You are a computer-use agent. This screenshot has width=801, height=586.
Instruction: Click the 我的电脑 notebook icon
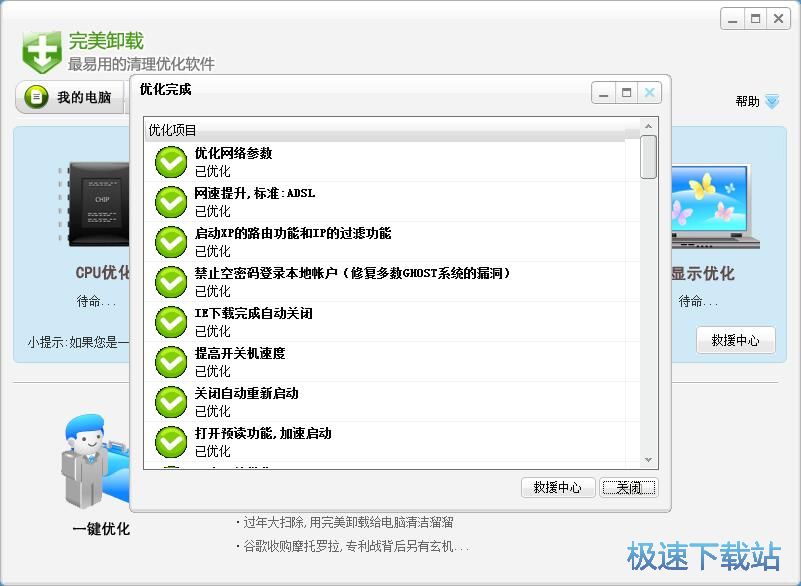36,97
